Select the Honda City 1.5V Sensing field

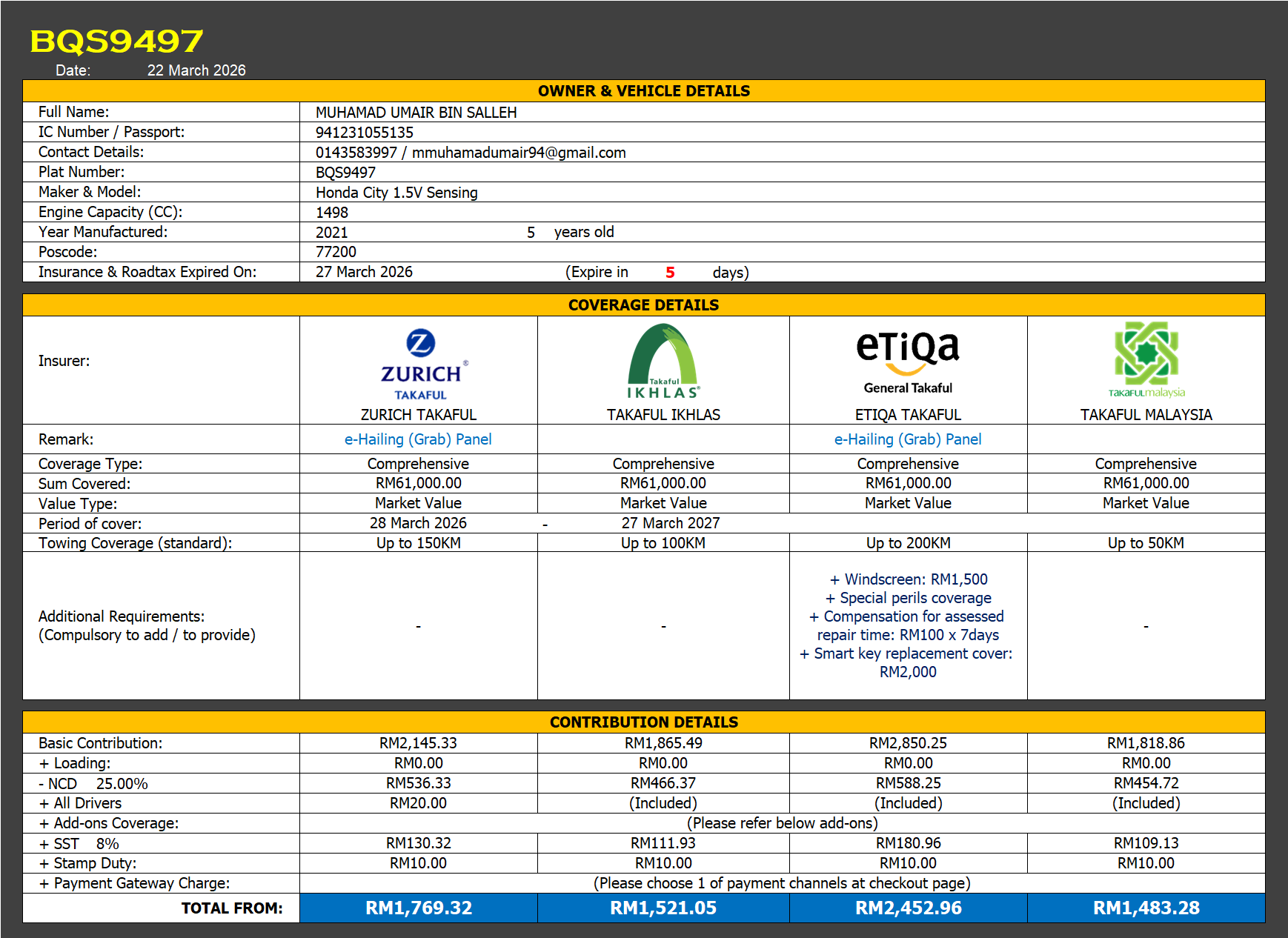(x=396, y=193)
